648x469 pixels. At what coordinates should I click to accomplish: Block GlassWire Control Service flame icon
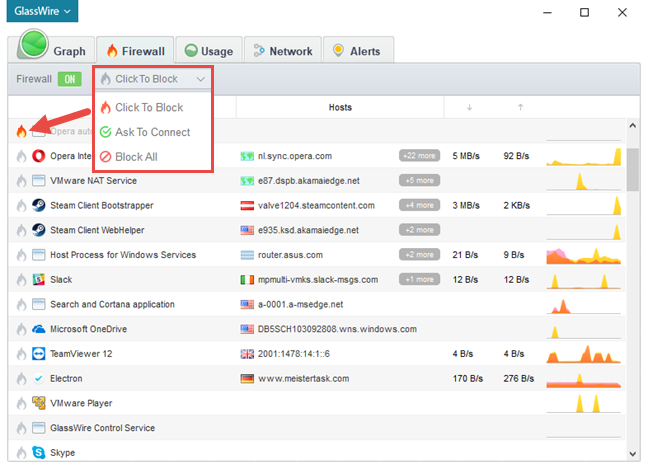click(21, 428)
